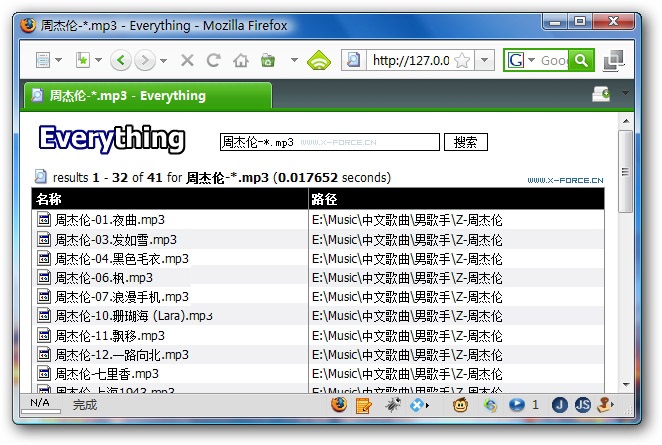
Task: Go to the home page icon
Action: click(241, 61)
